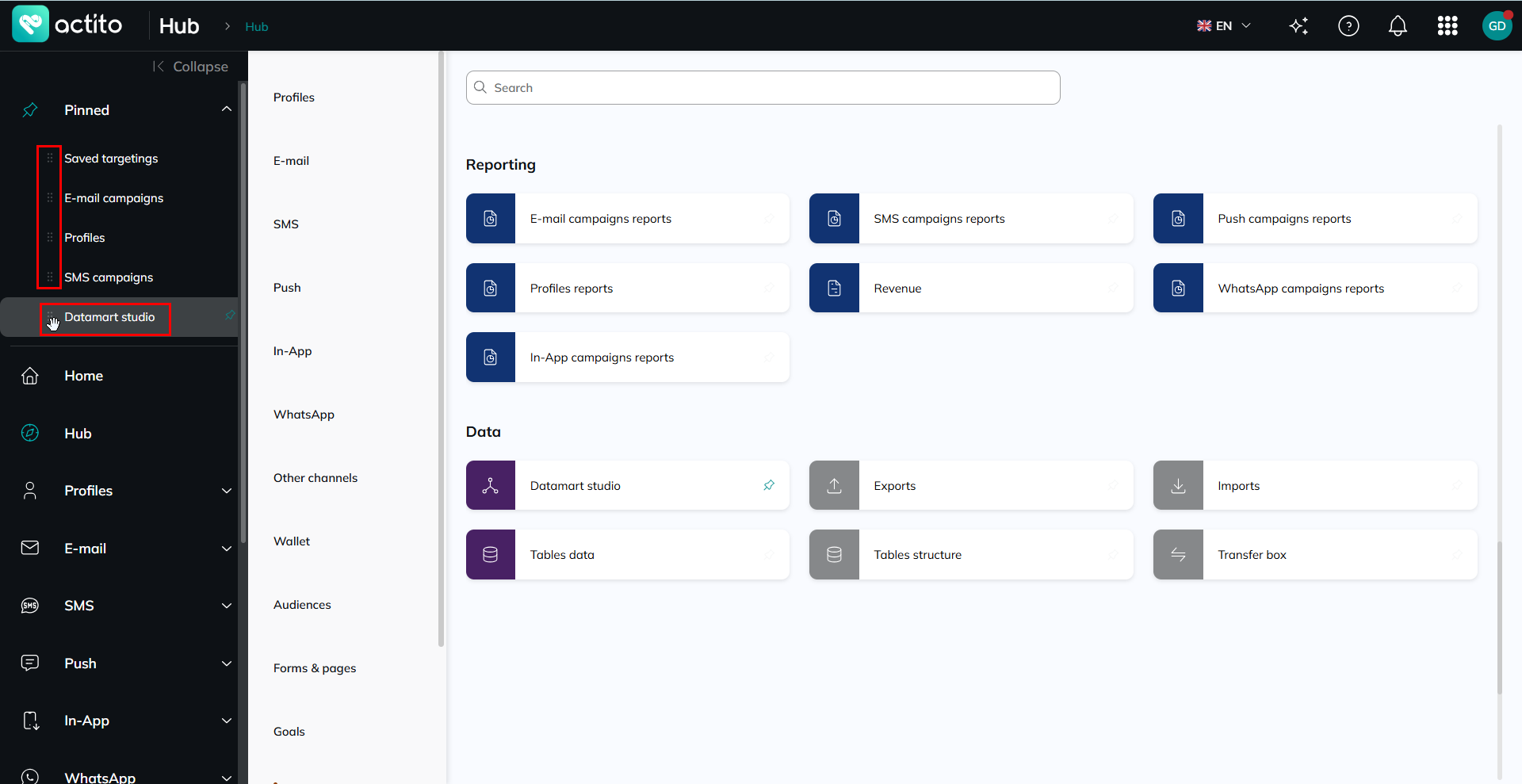Open pinned Saved targetings link
This screenshot has height=784, width=1522.
[x=111, y=159]
